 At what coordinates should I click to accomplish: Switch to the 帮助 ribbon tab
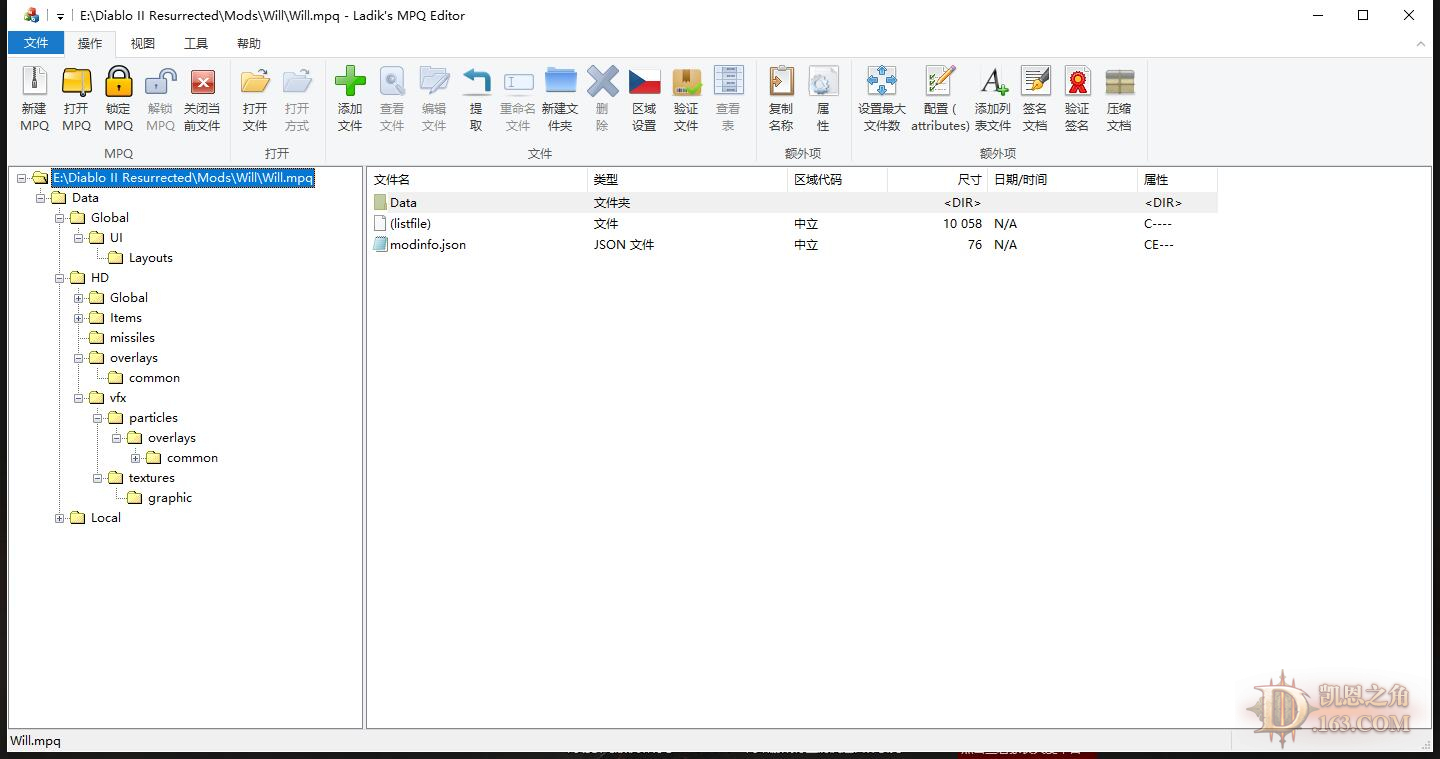[x=249, y=43]
